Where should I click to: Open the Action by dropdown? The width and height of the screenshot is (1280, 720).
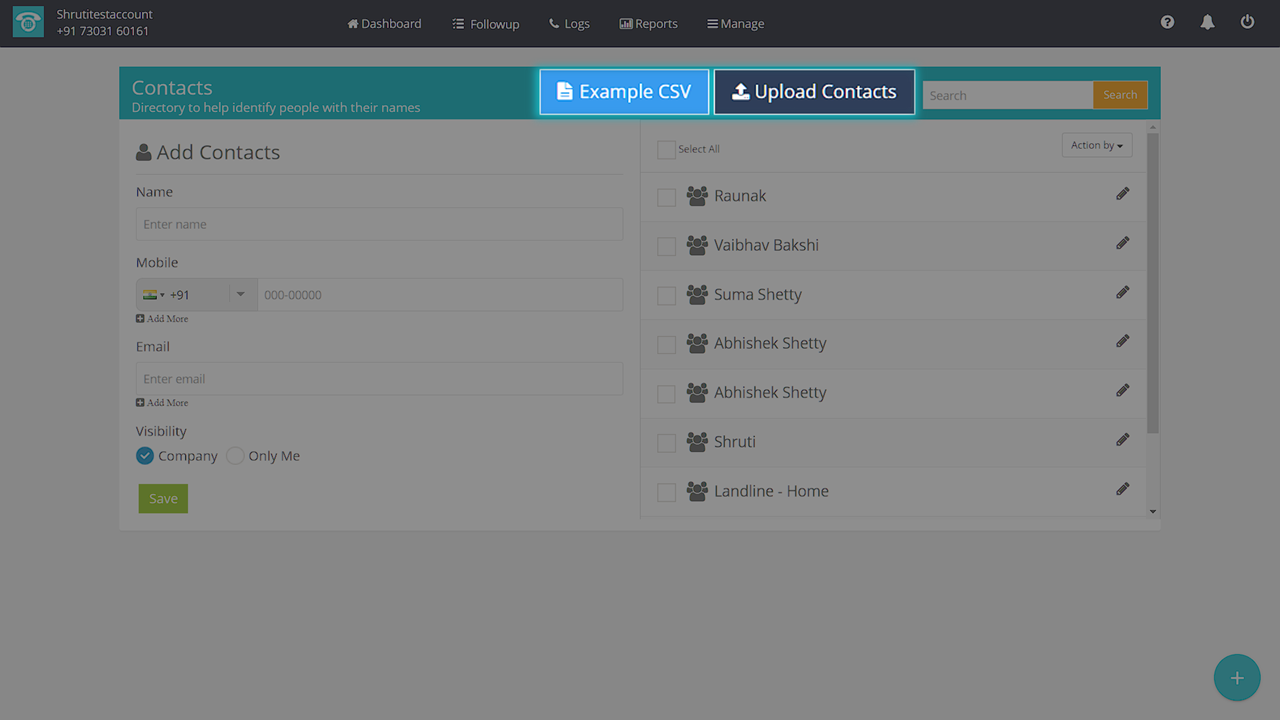1096,146
